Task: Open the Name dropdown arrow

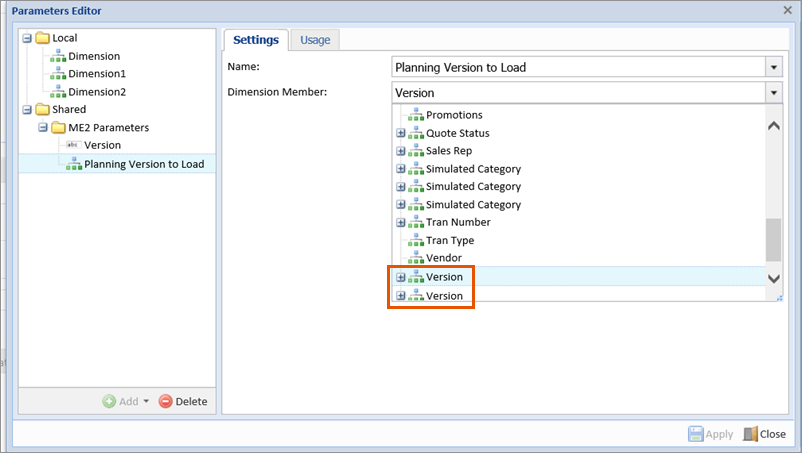Action: 773,67
